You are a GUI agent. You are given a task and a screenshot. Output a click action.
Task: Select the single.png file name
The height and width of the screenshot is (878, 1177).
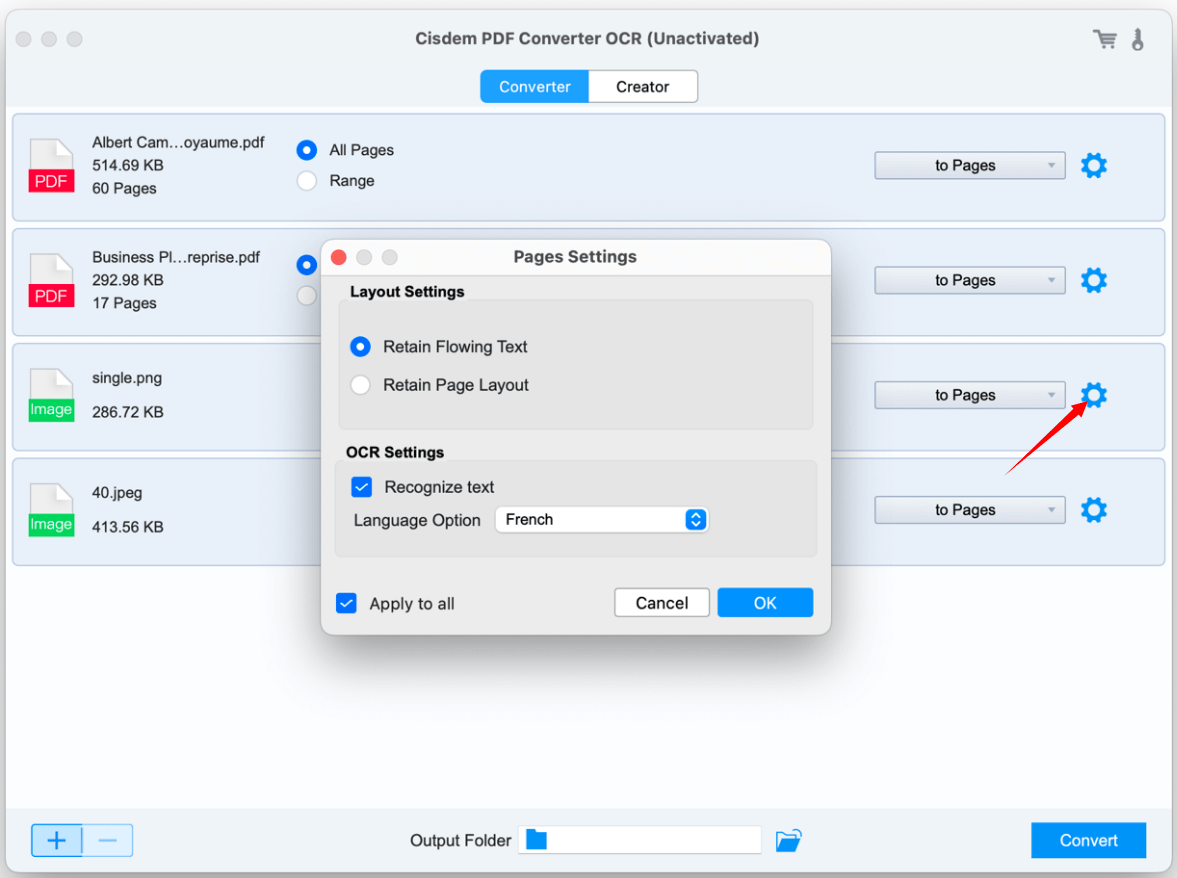(127, 378)
